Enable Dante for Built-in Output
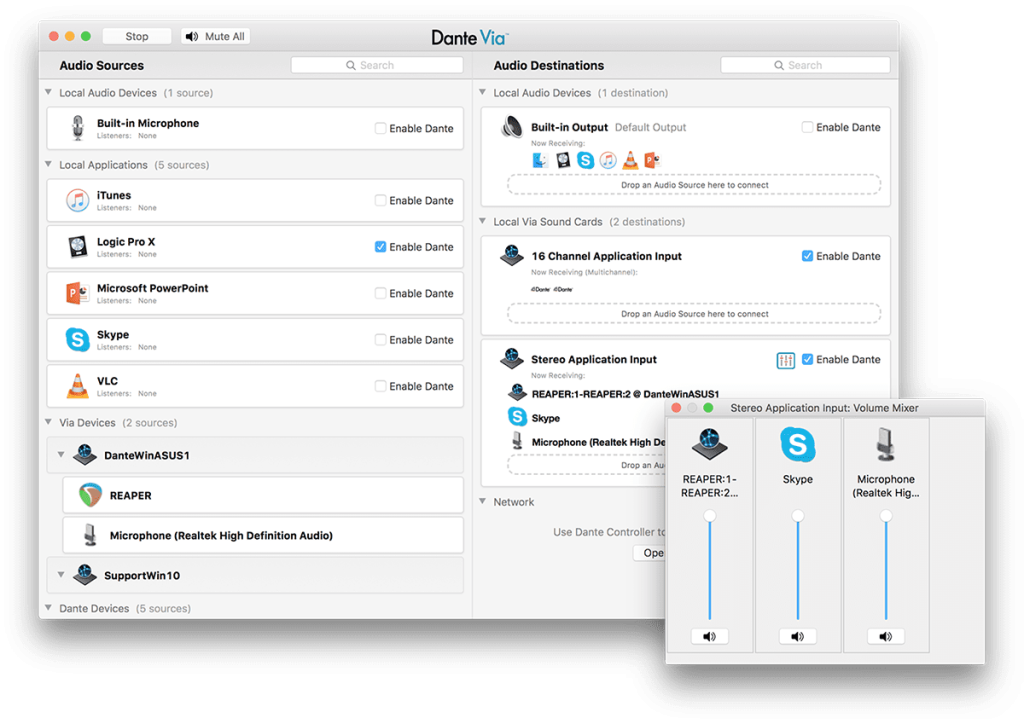1024x724 pixels. point(807,127)
